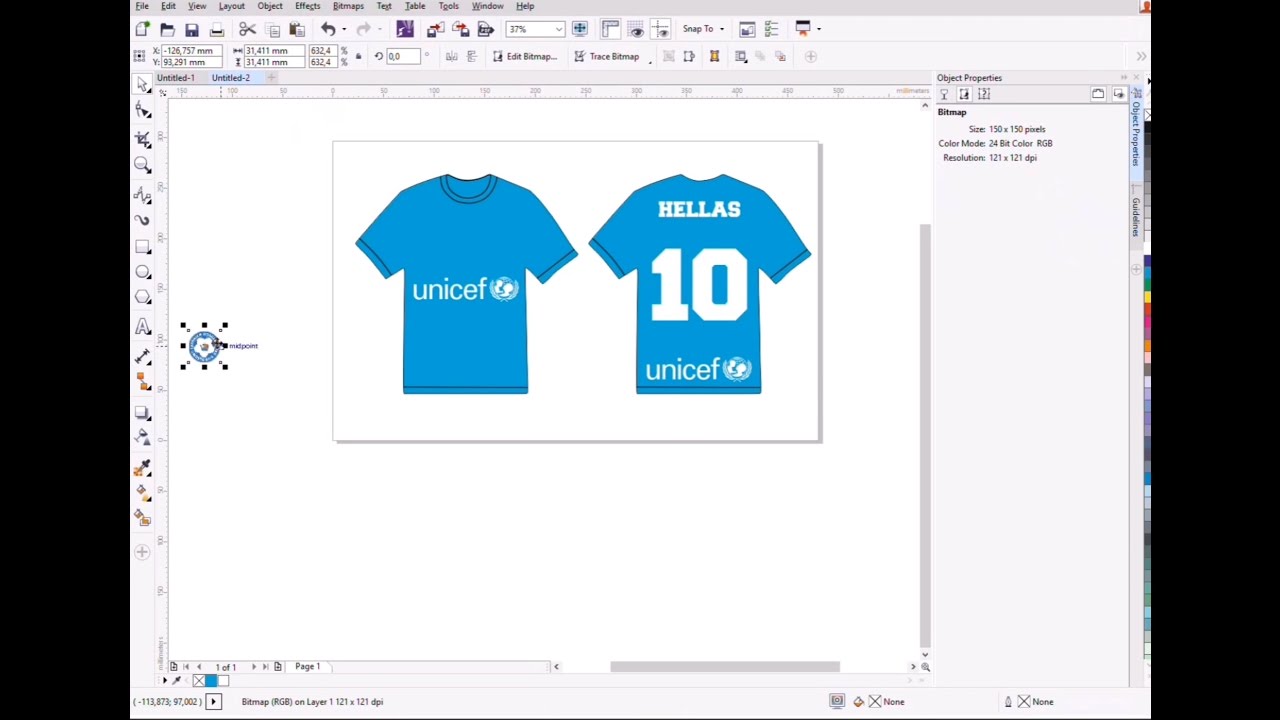Click the Trace Bitmap button
This screenshot has width=1280, height=720.
point(606,57)
